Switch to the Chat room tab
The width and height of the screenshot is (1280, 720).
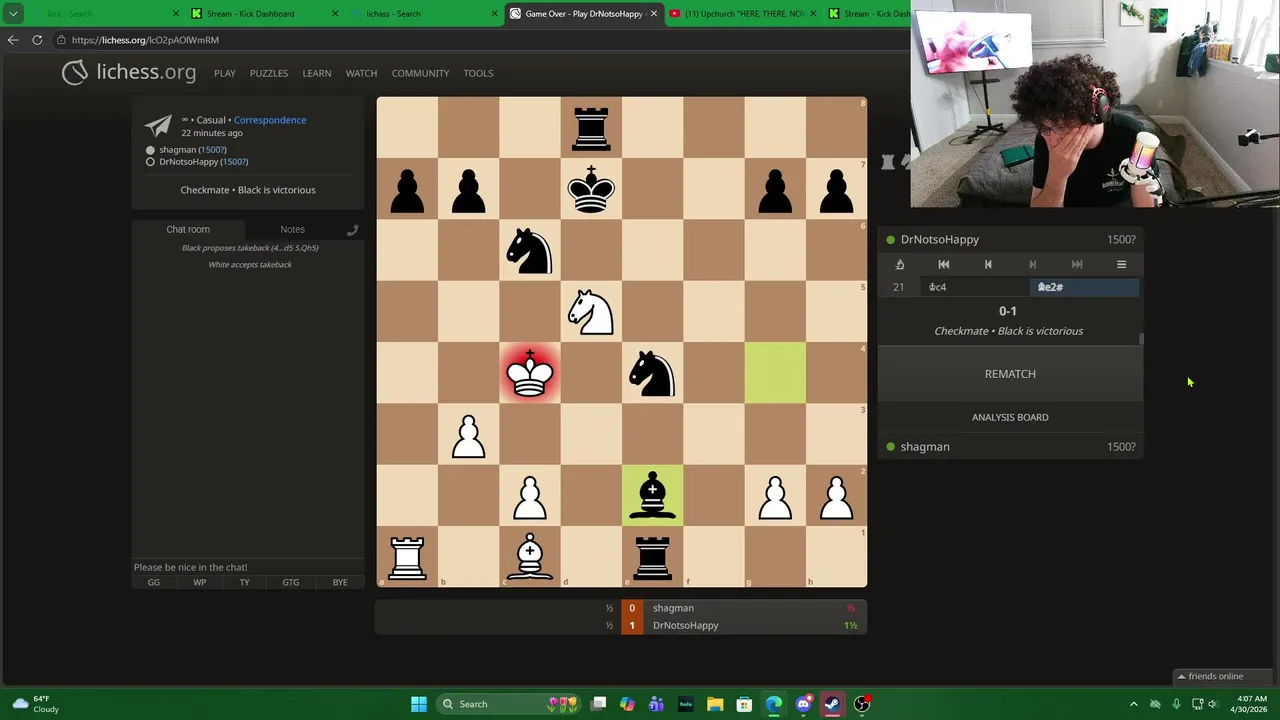[x=188, y=229]
